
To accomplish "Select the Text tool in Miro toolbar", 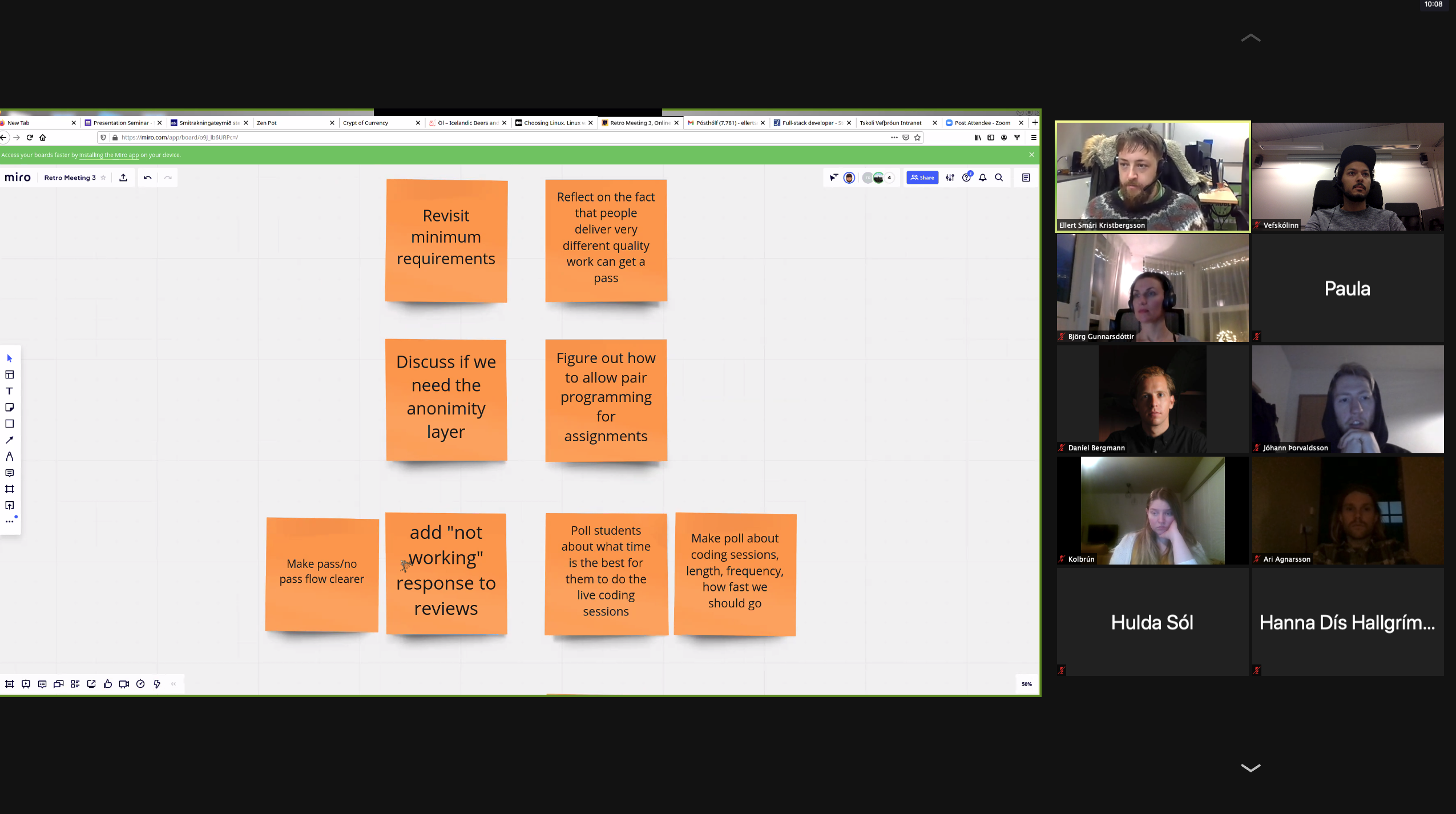I will point(9,391).
